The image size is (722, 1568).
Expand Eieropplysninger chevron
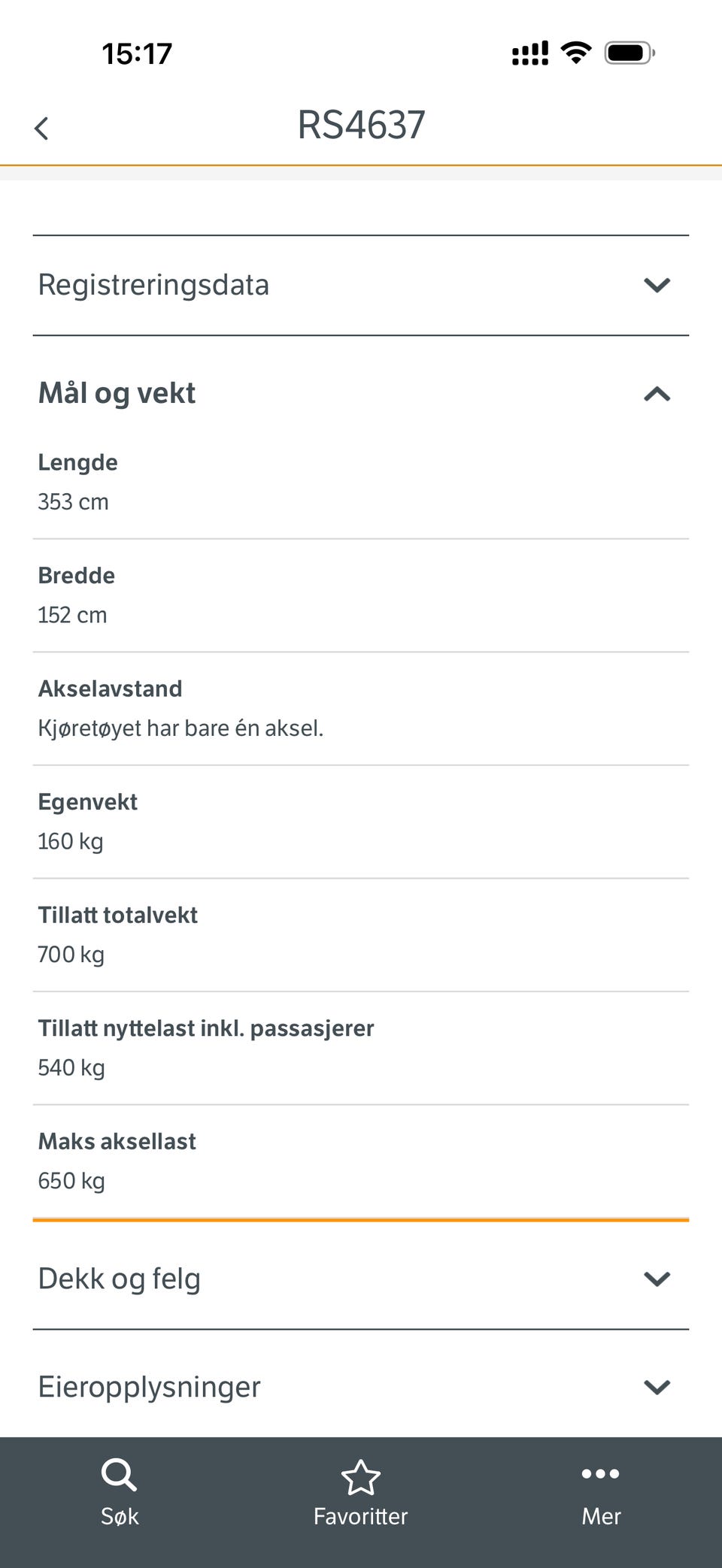point(657,1387)
